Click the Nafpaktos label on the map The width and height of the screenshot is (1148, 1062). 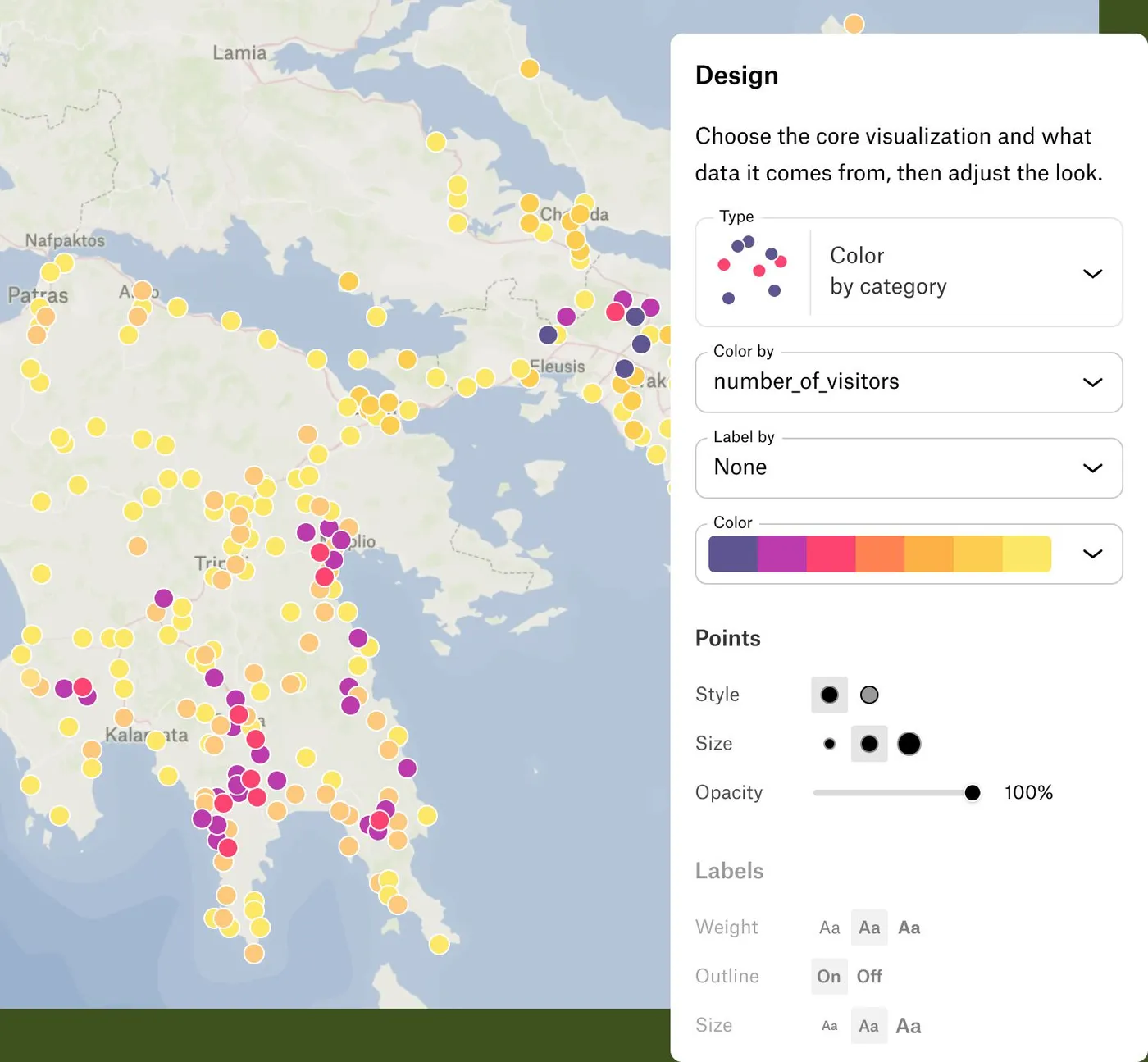pyautogui.click(x=65, y=240)
